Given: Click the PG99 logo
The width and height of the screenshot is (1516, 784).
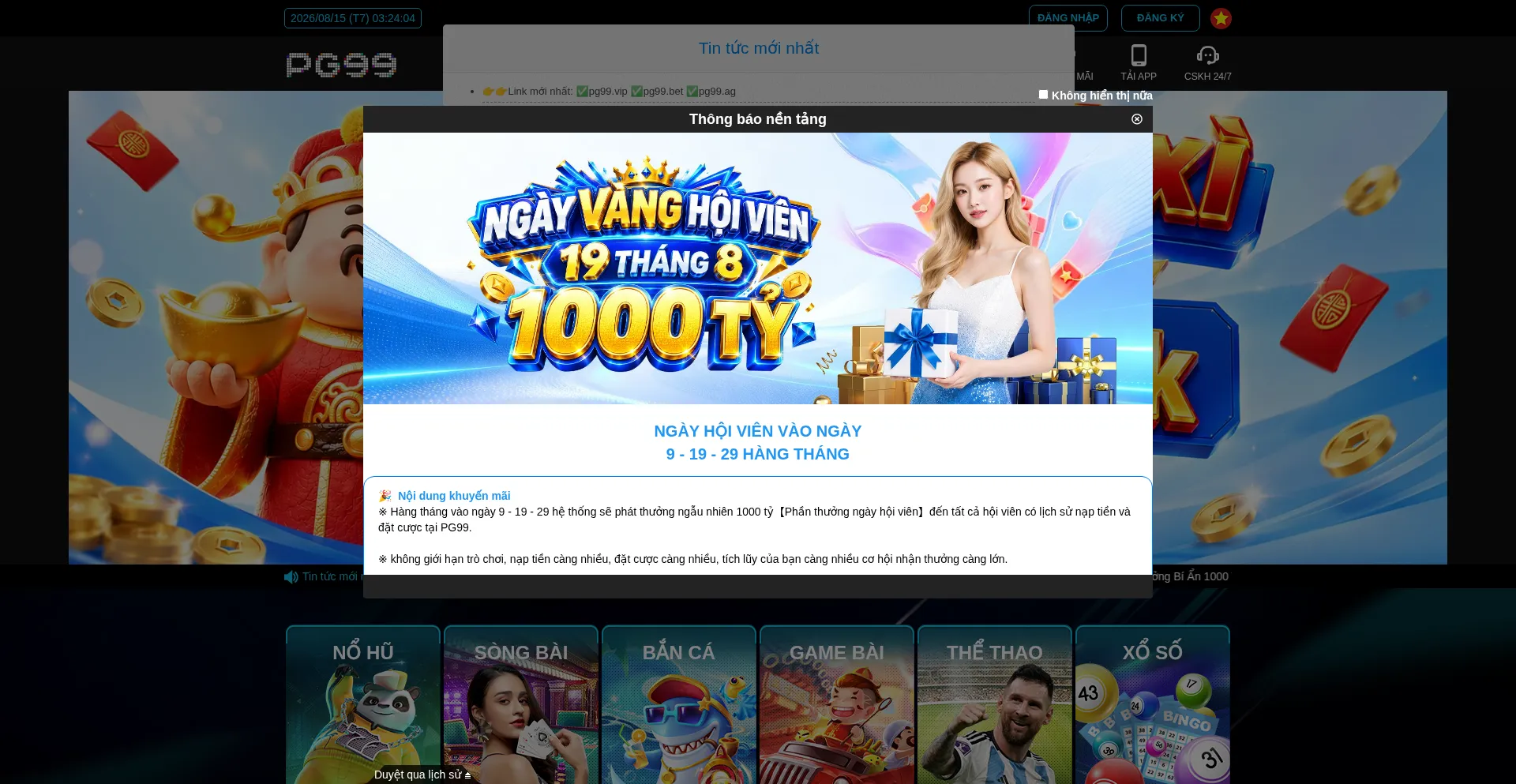Looking at the screenshot, I should (x=341, y=65).
